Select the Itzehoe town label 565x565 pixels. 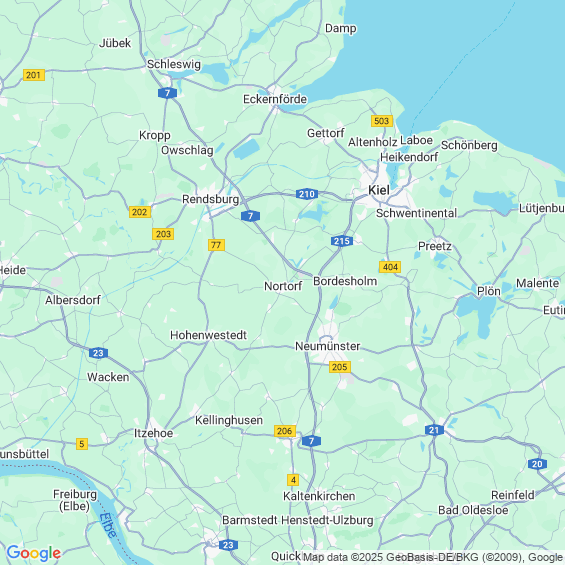click(154, 433)
